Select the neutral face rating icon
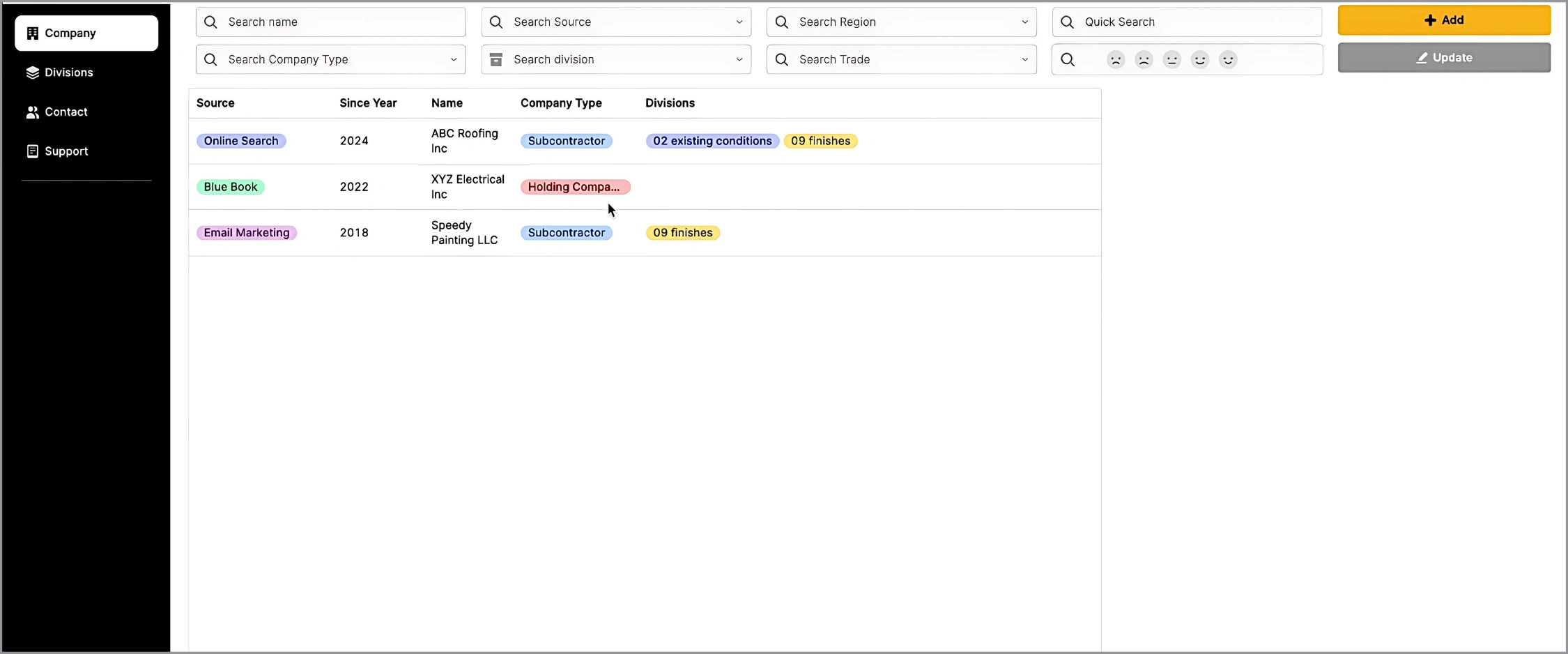Viewport: 1568px width, 654px height. [1171, 60]
